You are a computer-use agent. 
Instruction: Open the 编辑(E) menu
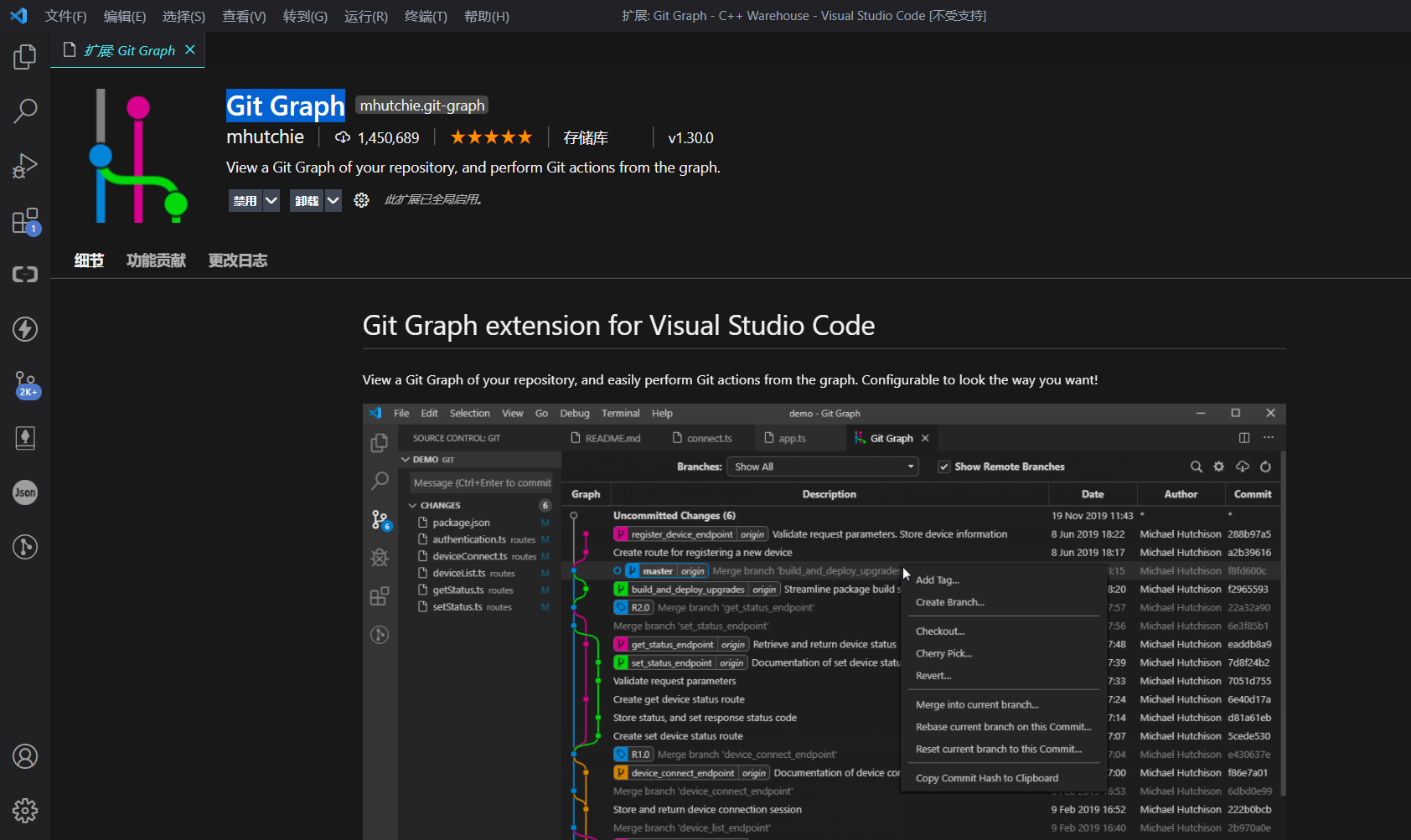125,16
